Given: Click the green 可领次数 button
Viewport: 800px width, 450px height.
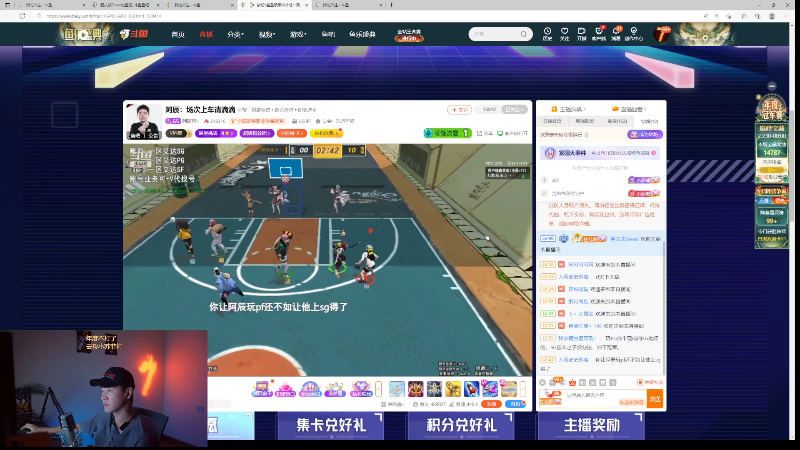Looking at the screenshot, I should (447, 133).
